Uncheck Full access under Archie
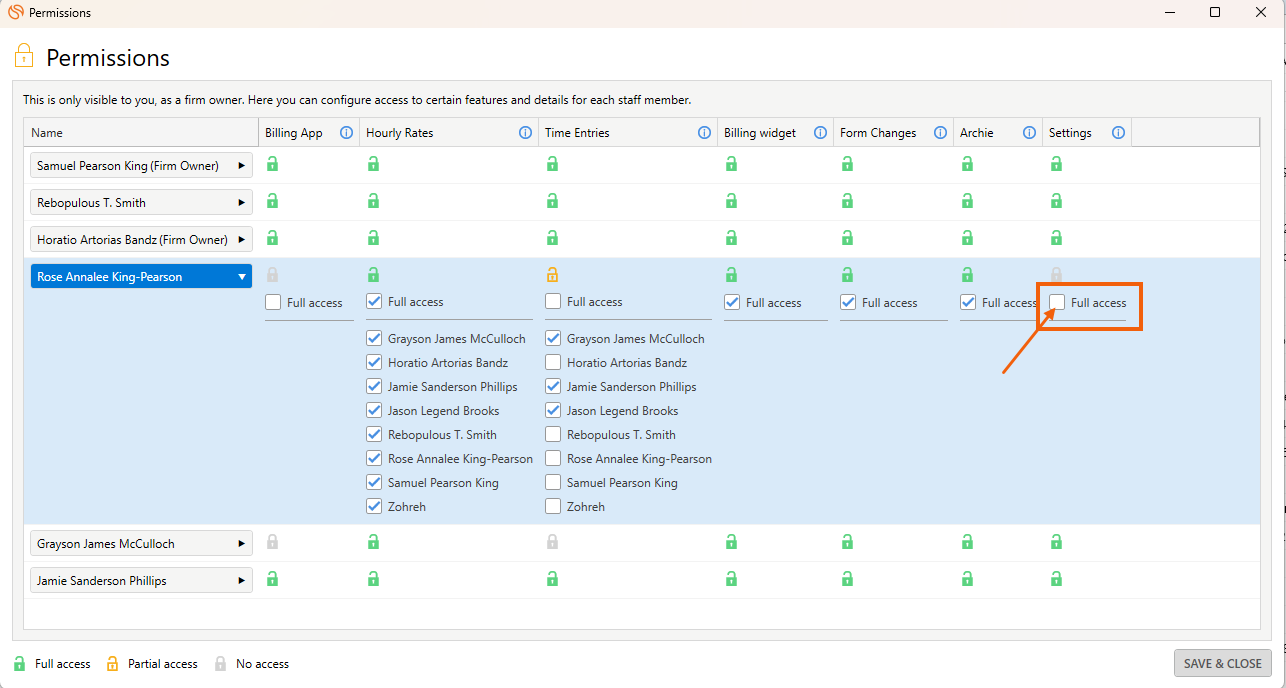This screenshot has height=688, width=1286. 968,303
